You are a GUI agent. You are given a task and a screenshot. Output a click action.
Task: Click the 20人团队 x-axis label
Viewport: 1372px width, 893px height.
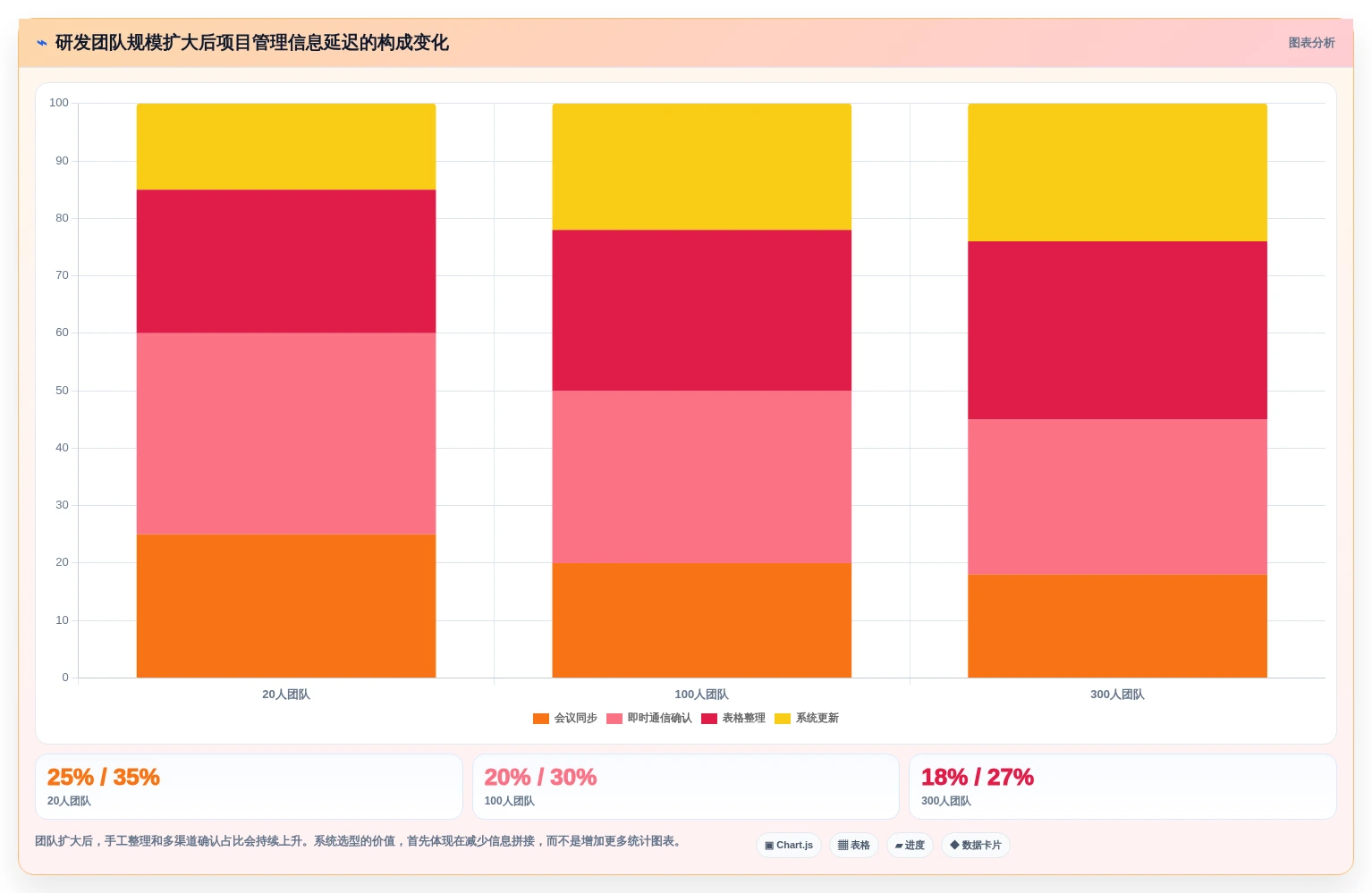tap(286, 695)
